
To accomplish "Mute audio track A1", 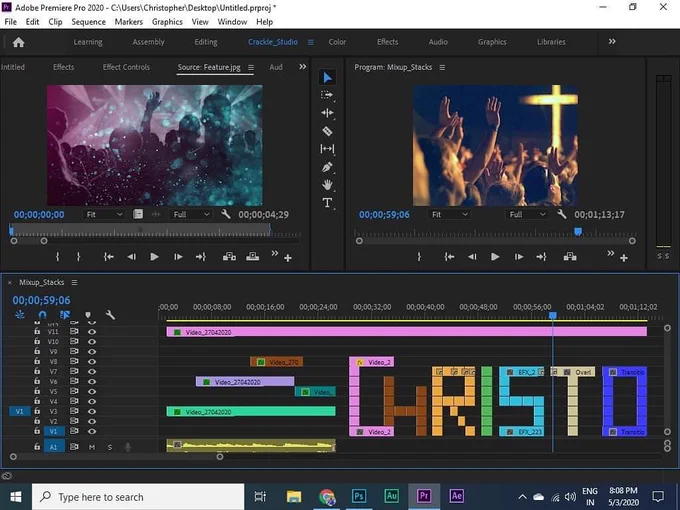I will [92, 447].
